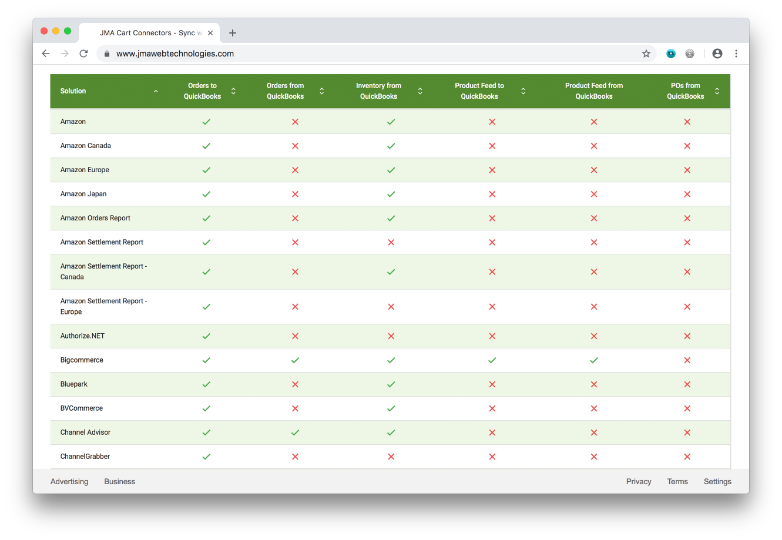Click the Amazon Europe row name
This screenshot has width=782, height=540.
coord(84,170)
